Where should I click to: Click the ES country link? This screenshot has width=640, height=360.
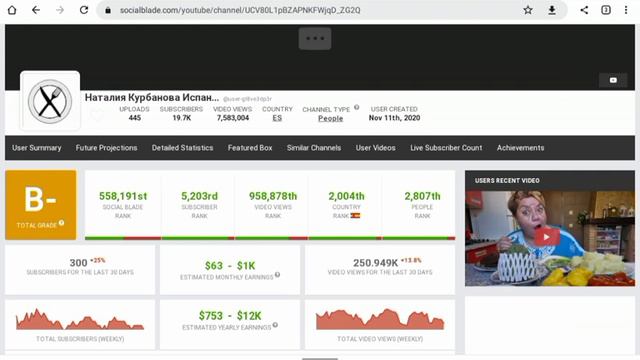(x=277, y=118)
